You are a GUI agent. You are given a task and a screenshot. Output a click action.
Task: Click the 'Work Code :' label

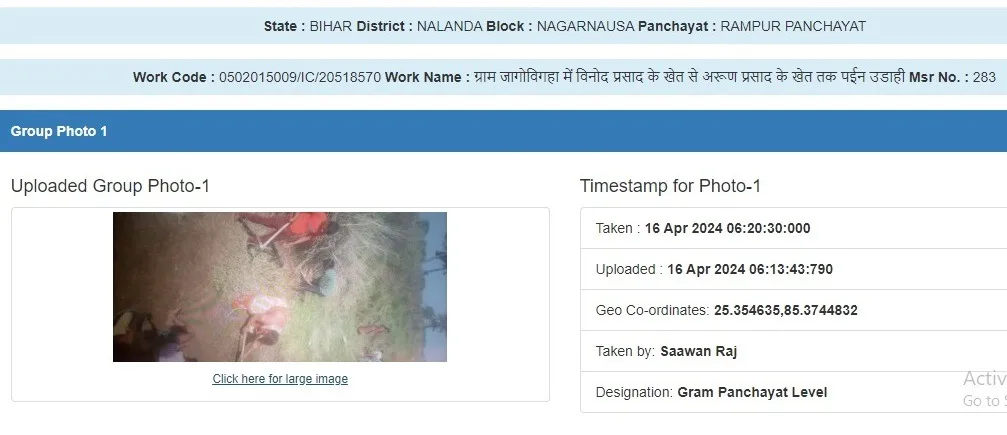[x=174, y=77]
